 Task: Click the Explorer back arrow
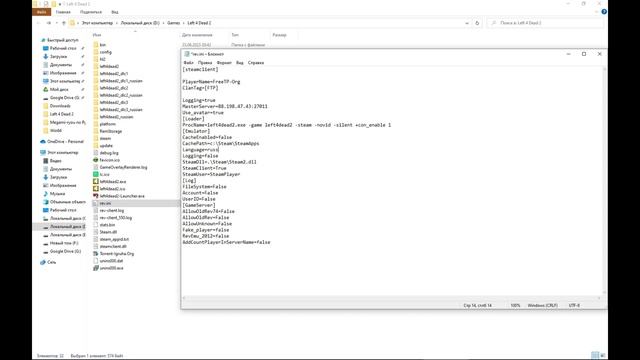coord(39,23)
